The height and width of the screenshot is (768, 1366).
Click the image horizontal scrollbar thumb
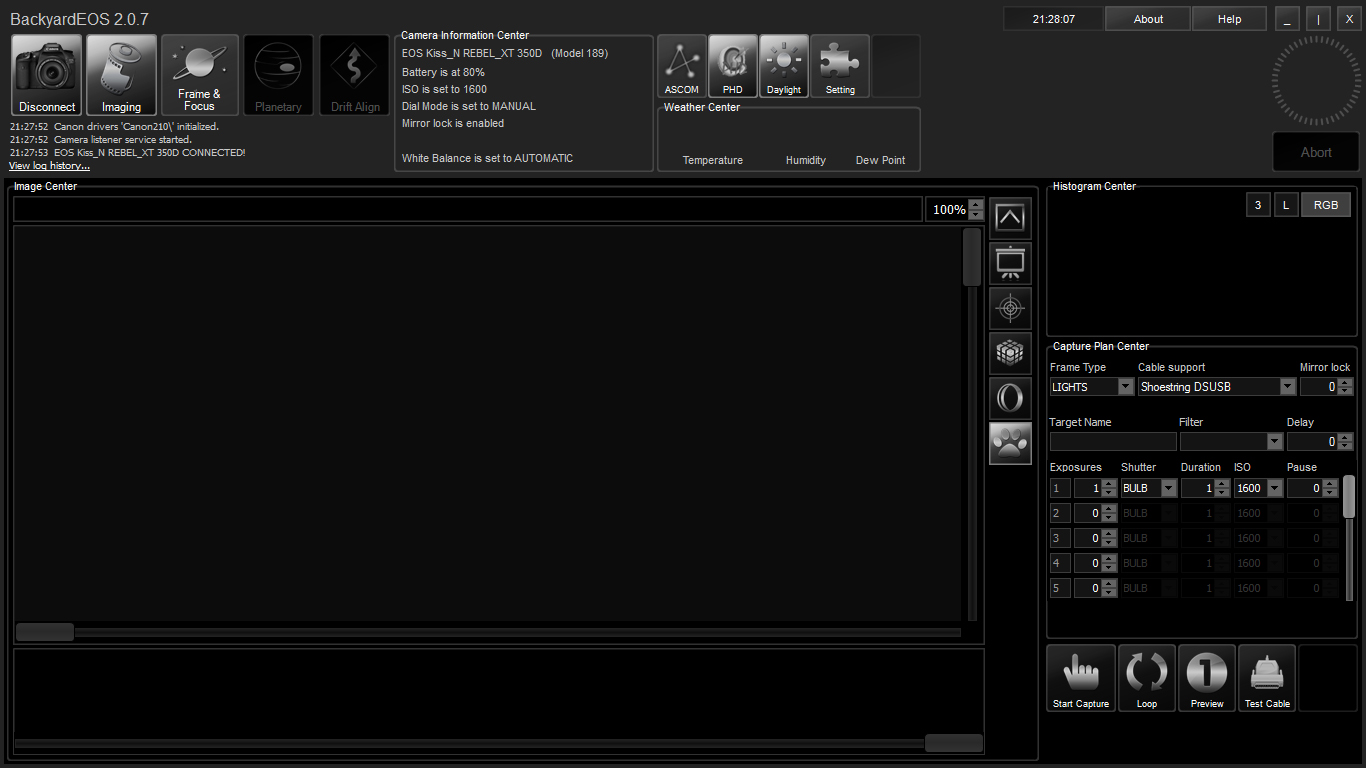click(x=45, y=632)
